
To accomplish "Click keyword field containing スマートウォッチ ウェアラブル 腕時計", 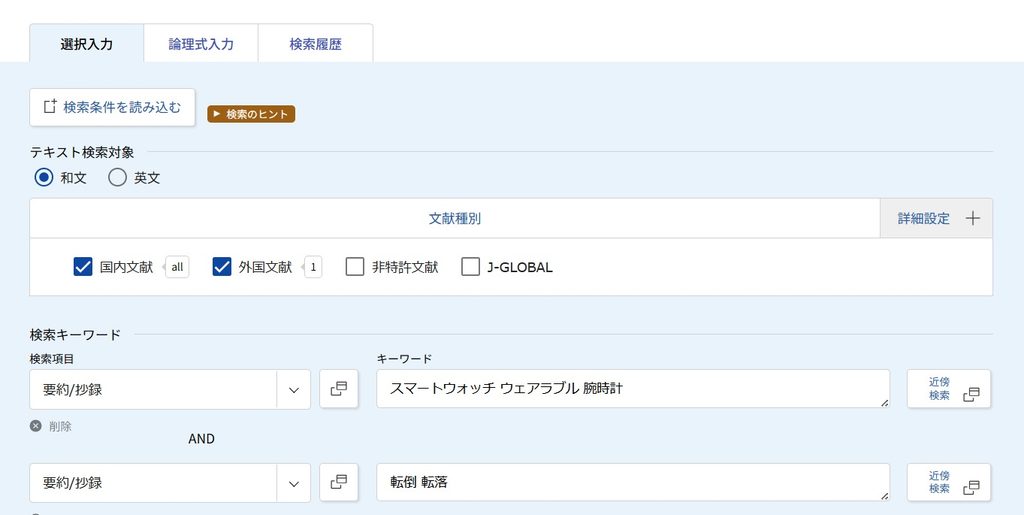I will coord(633,389).
